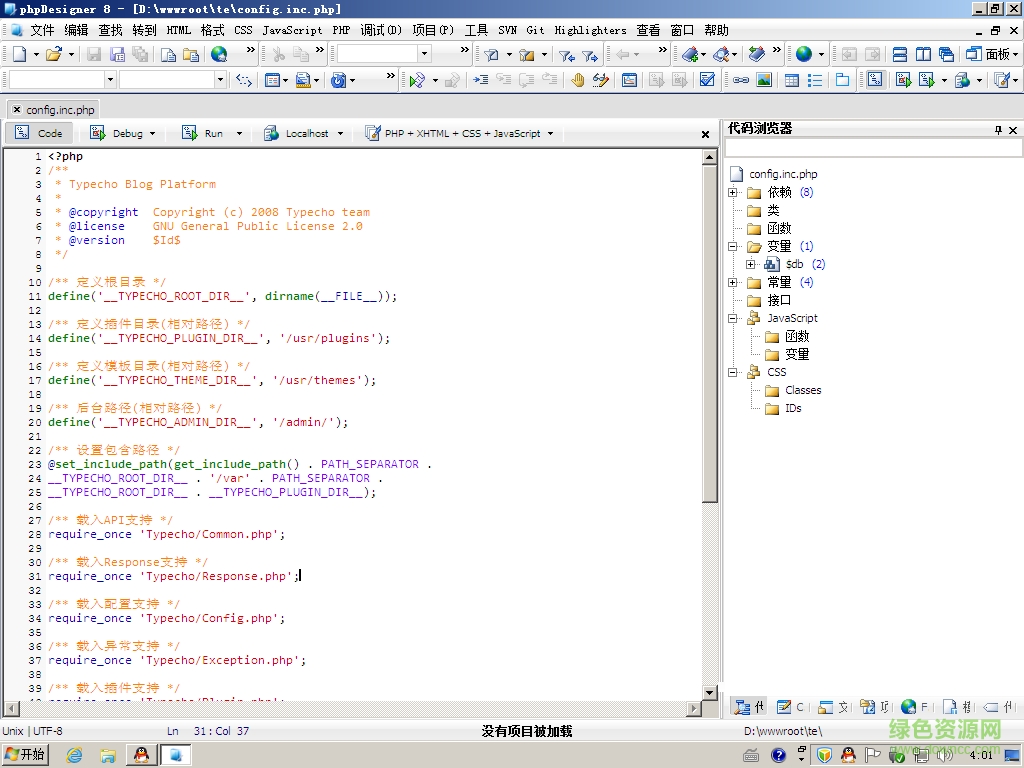Insert an unordered list via the list icon
This screenshot has width=1024, height=768.
[814, 79]
